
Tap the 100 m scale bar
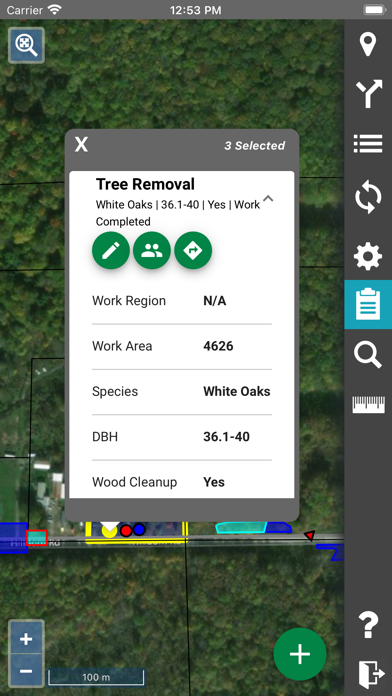96,676
